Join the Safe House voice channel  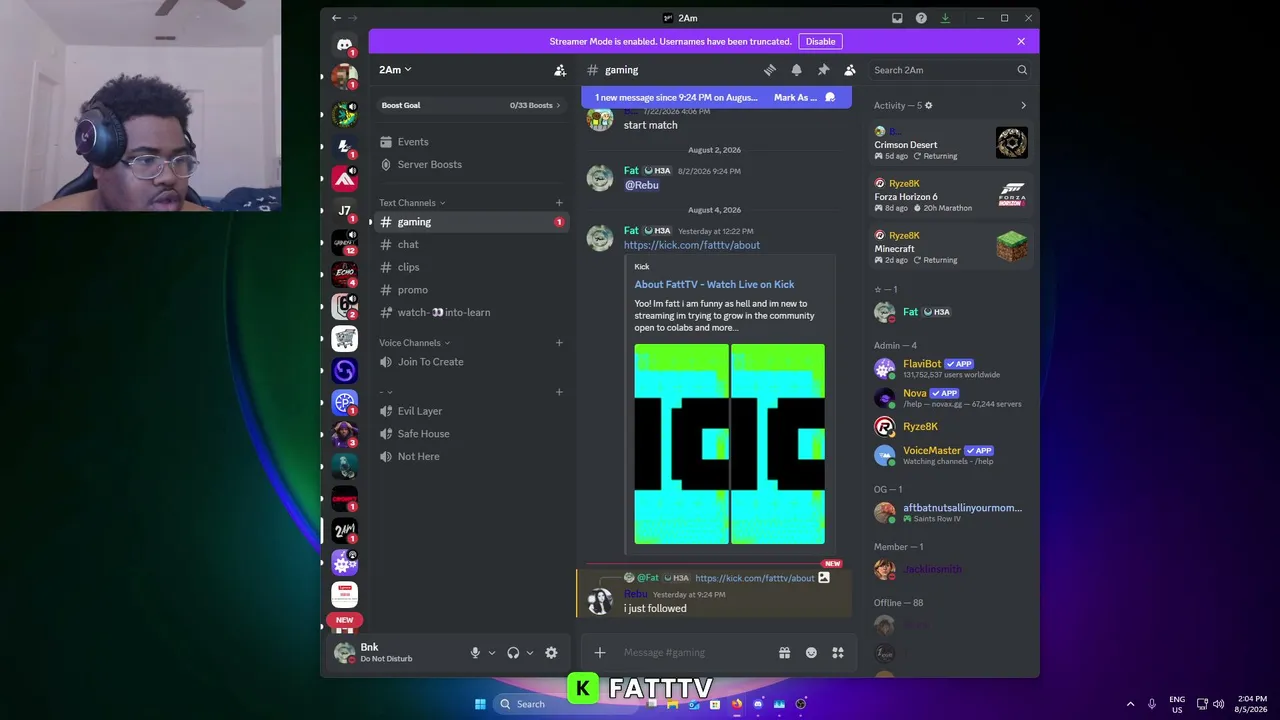pyautogui.click(x=470, y=434)
